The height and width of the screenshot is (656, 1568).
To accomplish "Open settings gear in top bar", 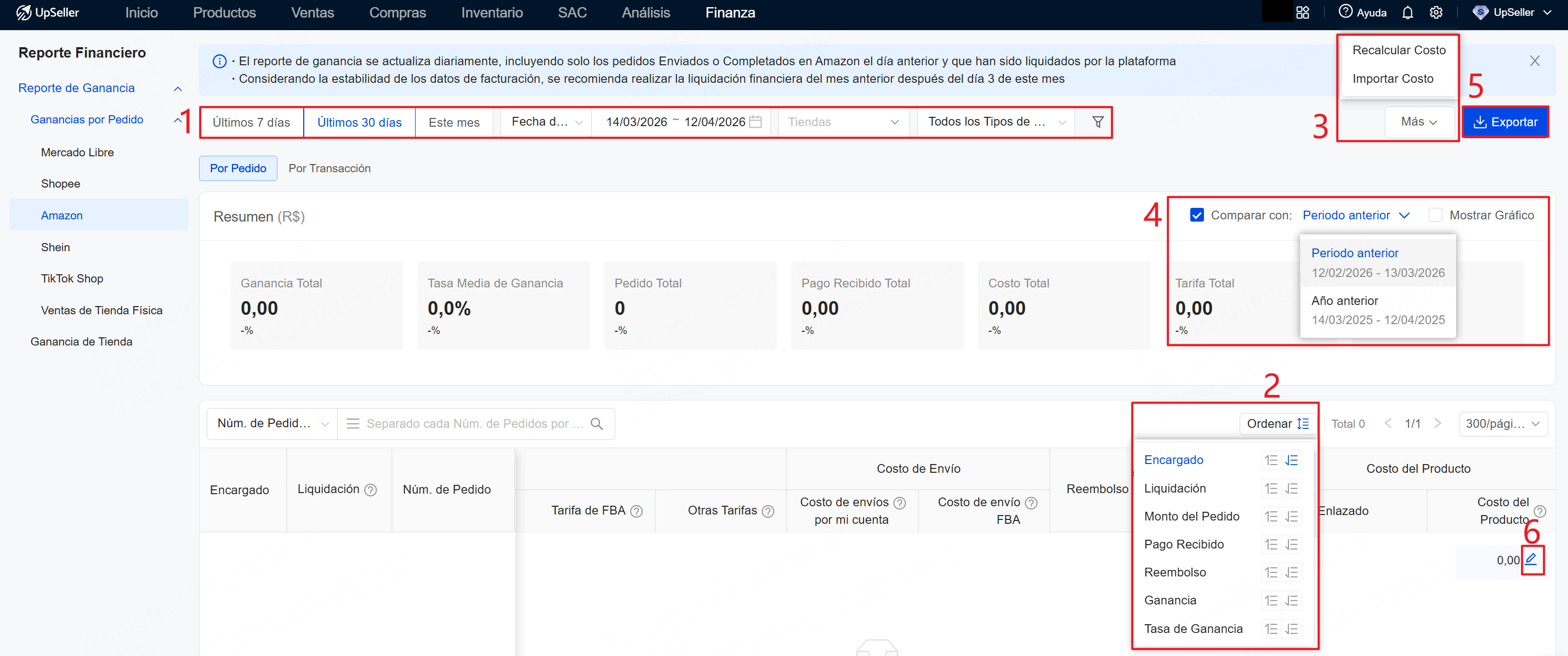I will (x=1435, y=13).
